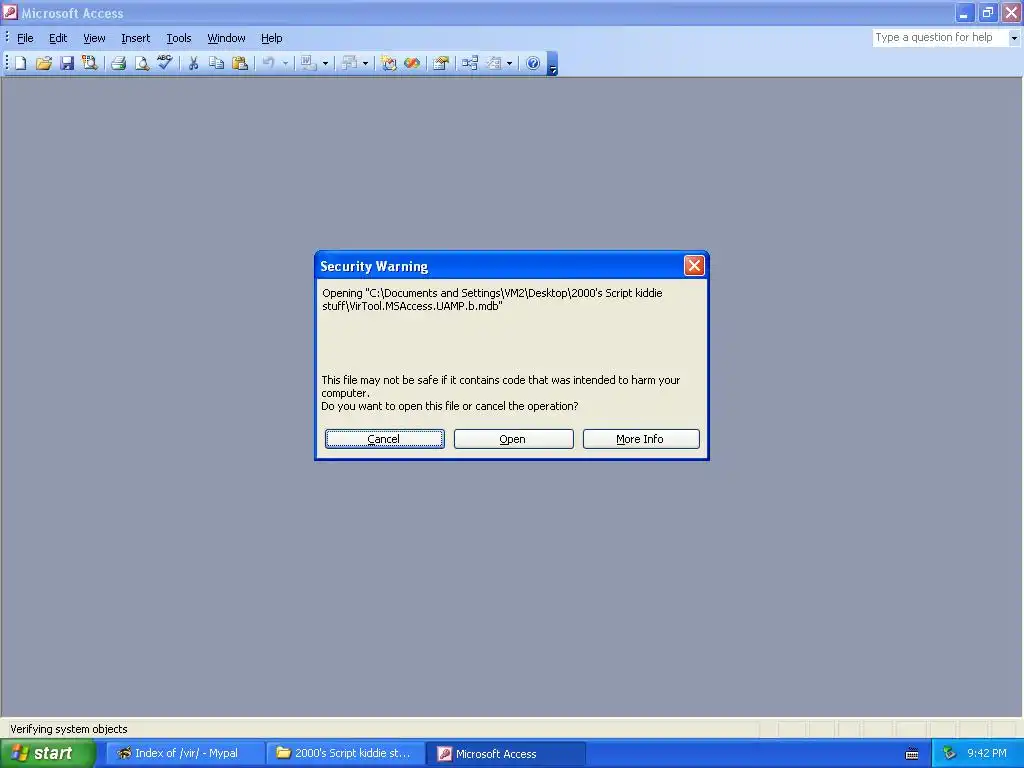
Task: Click the Properties toolbar icon
Action: (441, 63)
